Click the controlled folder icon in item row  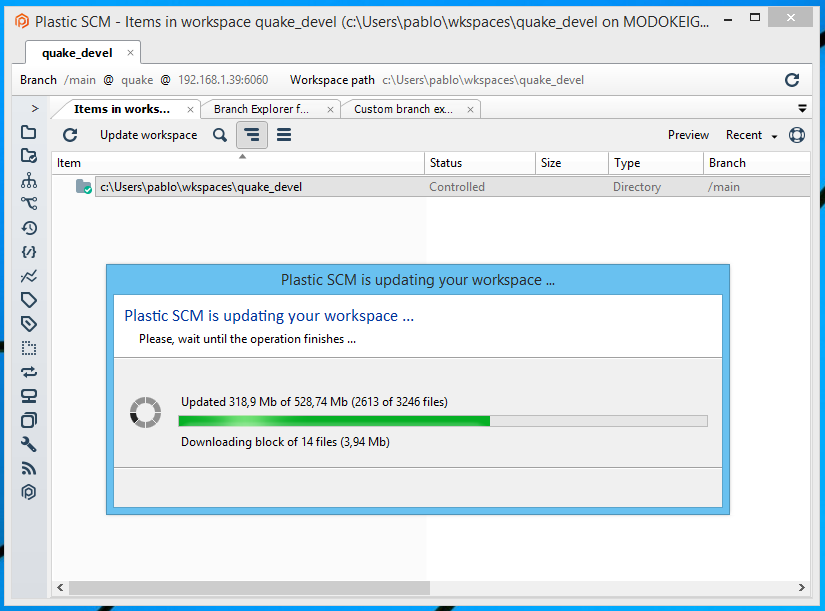[84, 187]
